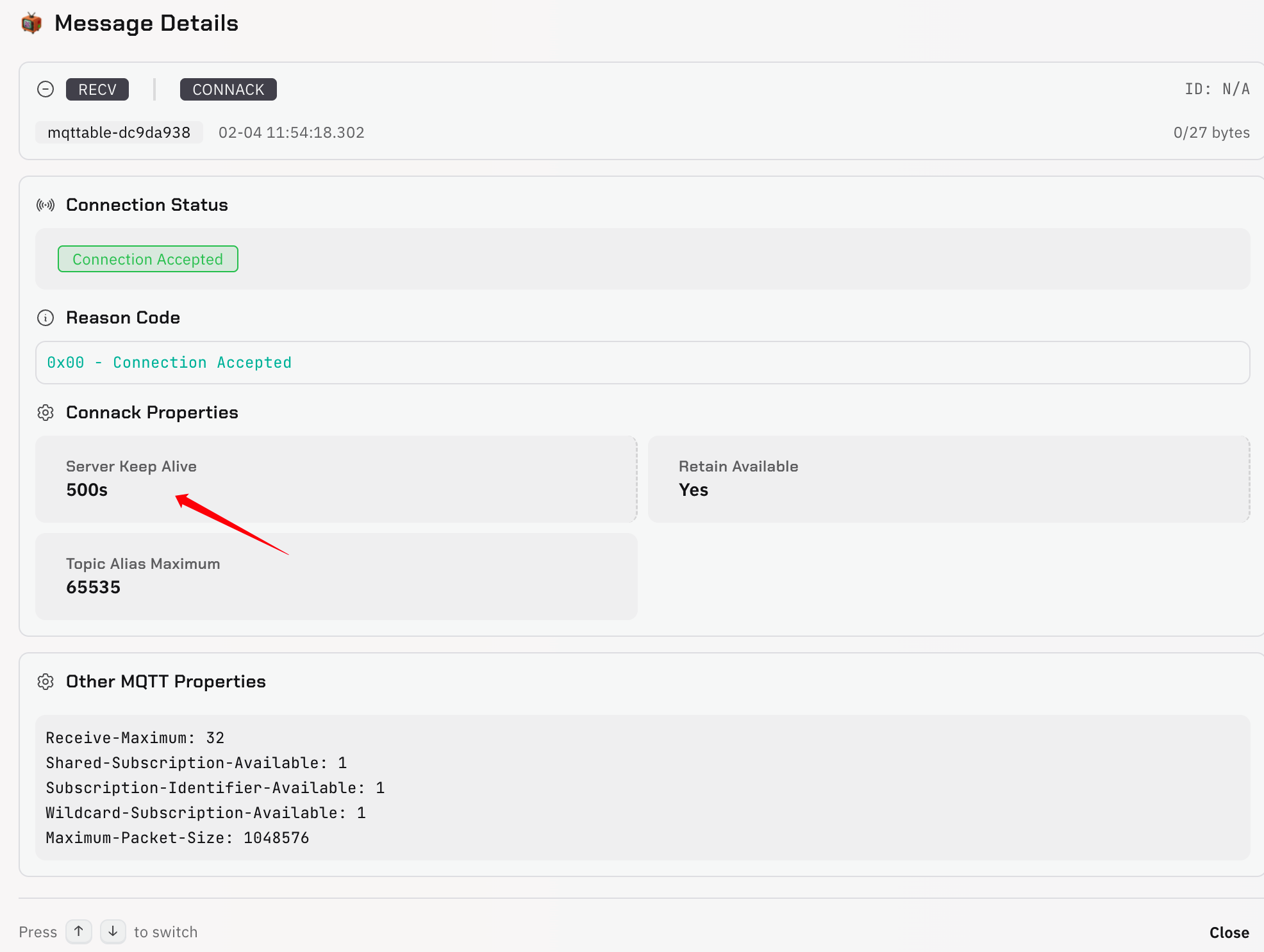
Task: Click the Connection Accepted green badge
Action: pyautogui.click(x=148, y=259)
